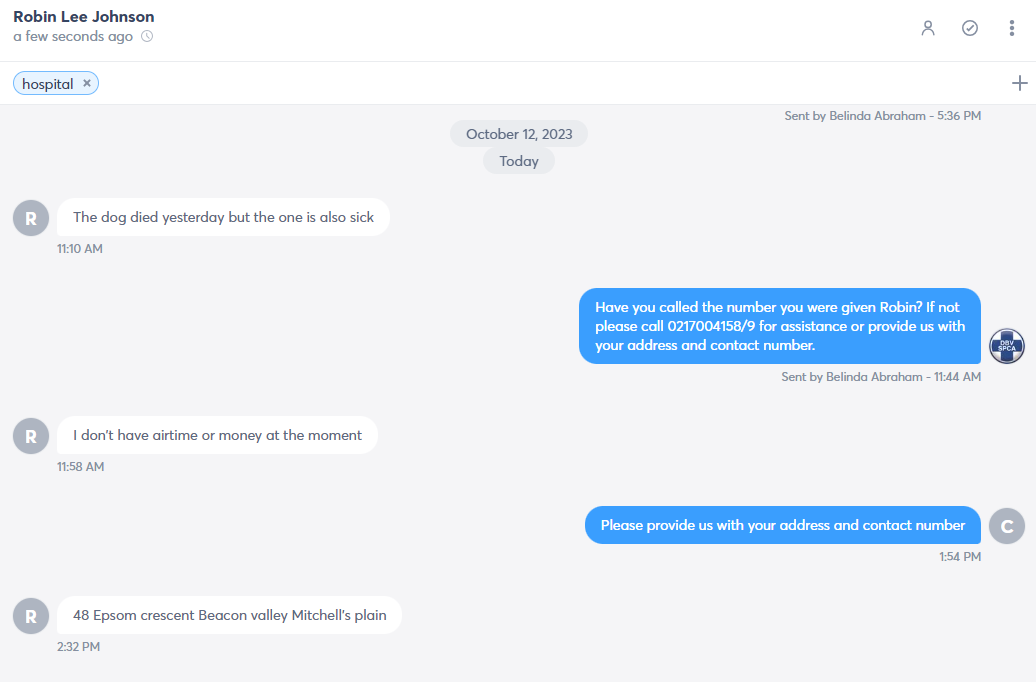This screenshot has width=1036, height=682.
Task: Click R avatar beside Epsom crescent address
Action: pos(31,616)
